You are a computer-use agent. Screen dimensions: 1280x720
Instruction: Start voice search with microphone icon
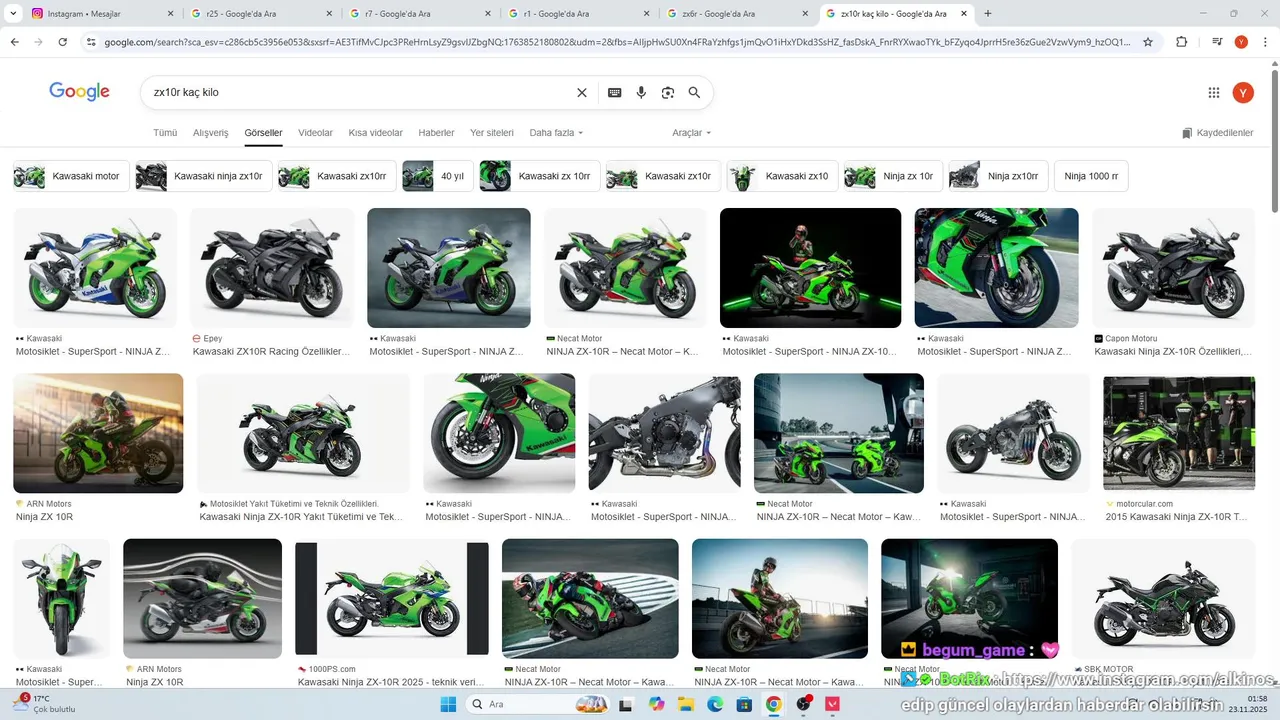[641, 92]
